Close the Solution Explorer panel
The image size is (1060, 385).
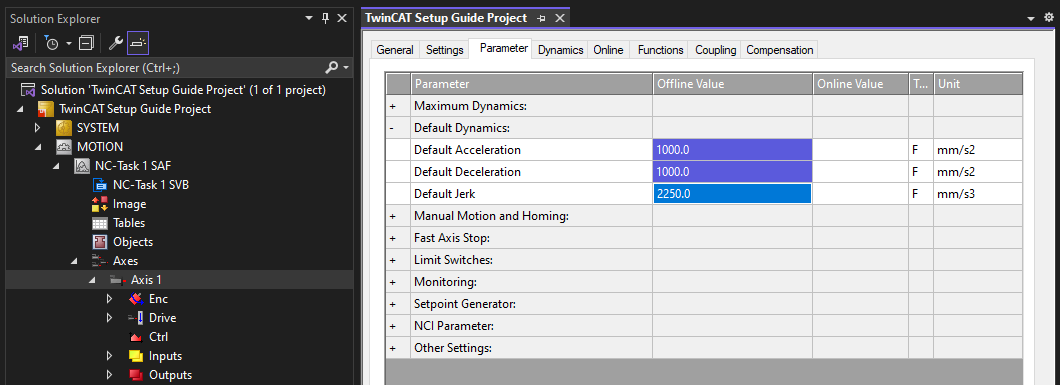coord(342,18)
